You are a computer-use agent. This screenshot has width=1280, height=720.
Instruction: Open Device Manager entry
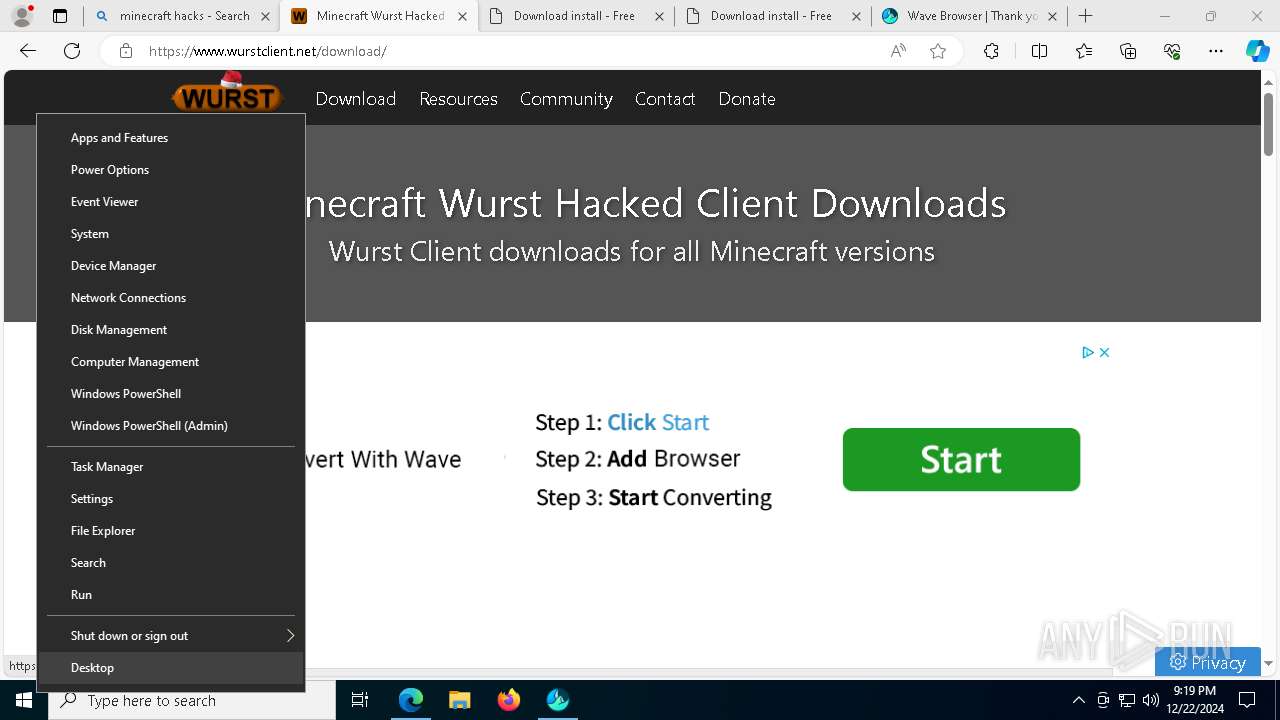(x=171, y=266)
